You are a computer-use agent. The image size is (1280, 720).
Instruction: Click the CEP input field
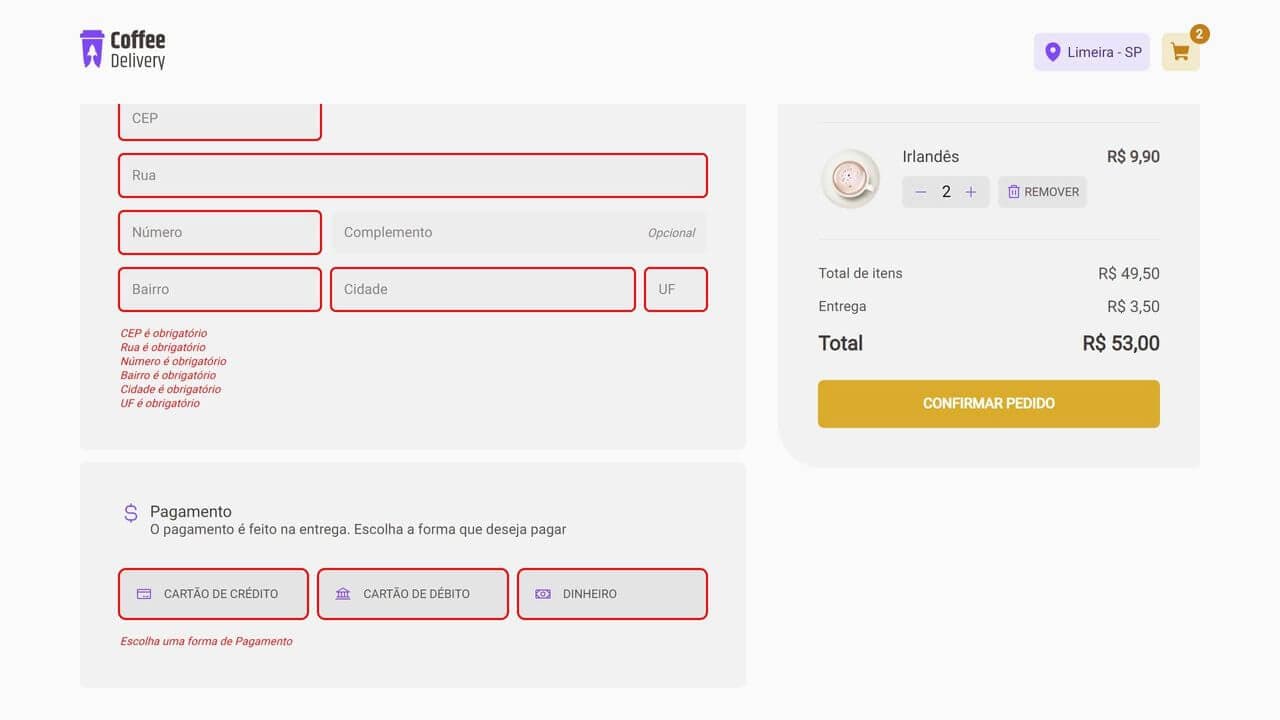tap(219, 118)
